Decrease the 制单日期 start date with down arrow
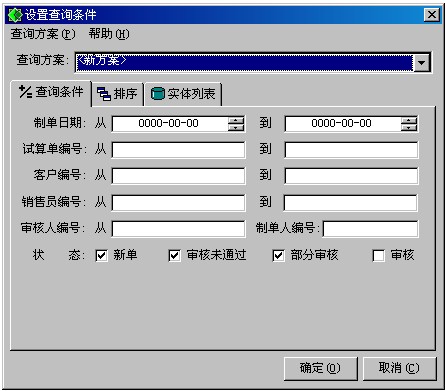The height and width of the screenshot is (391, 445). (x=236, y=128)
